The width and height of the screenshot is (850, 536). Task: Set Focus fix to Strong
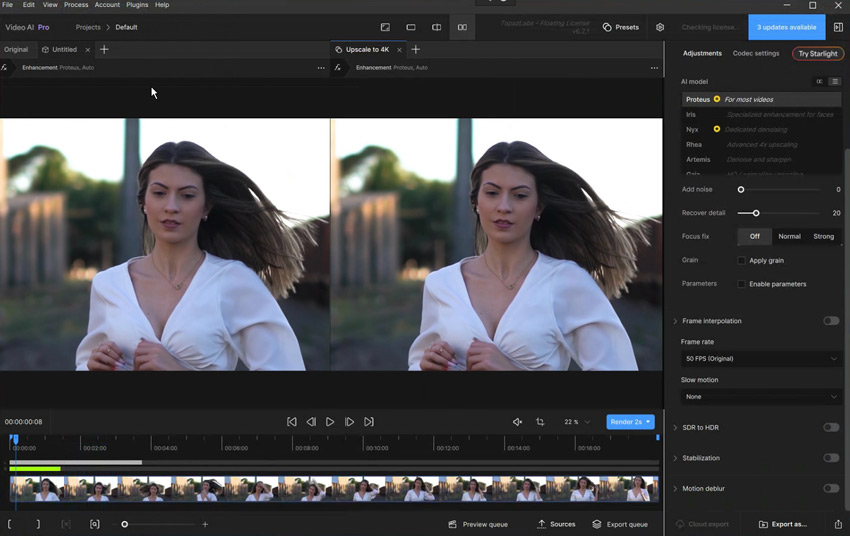(823, 236)
